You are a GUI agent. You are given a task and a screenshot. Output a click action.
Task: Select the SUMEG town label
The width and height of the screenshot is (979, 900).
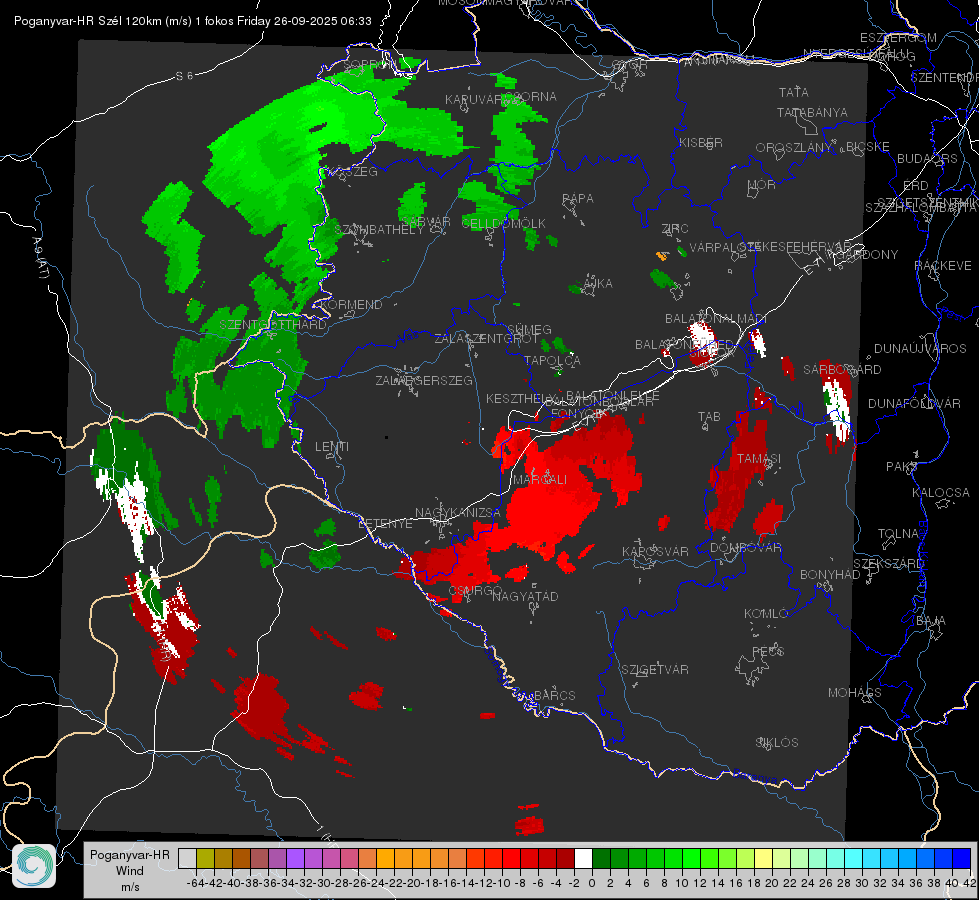coord(529,330)
